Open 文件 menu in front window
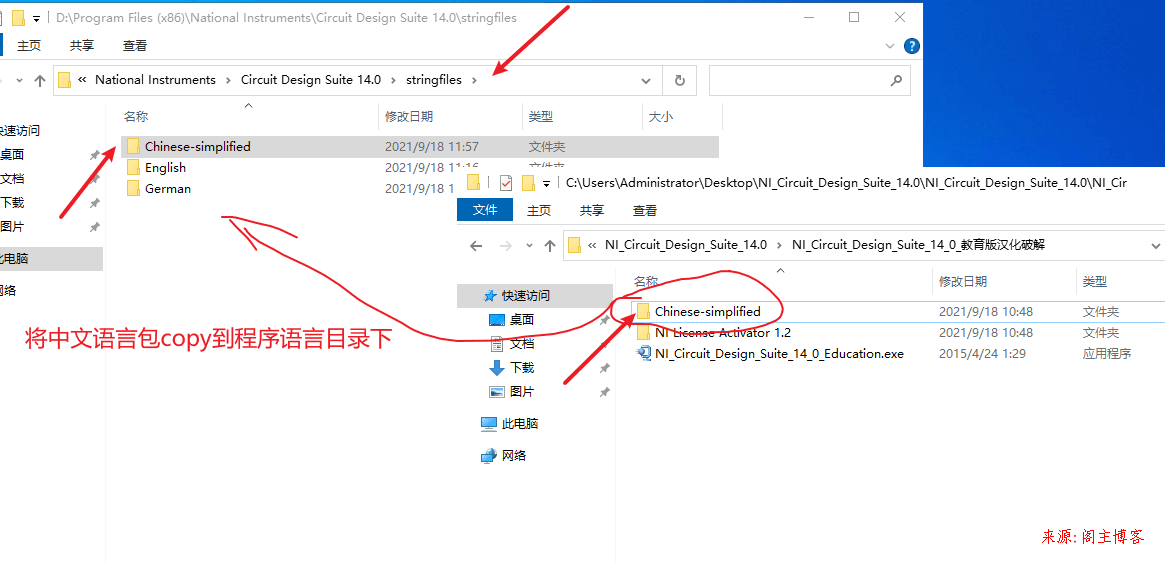Viewport: 1165px width, 563px height. click(x=485, y=210)
